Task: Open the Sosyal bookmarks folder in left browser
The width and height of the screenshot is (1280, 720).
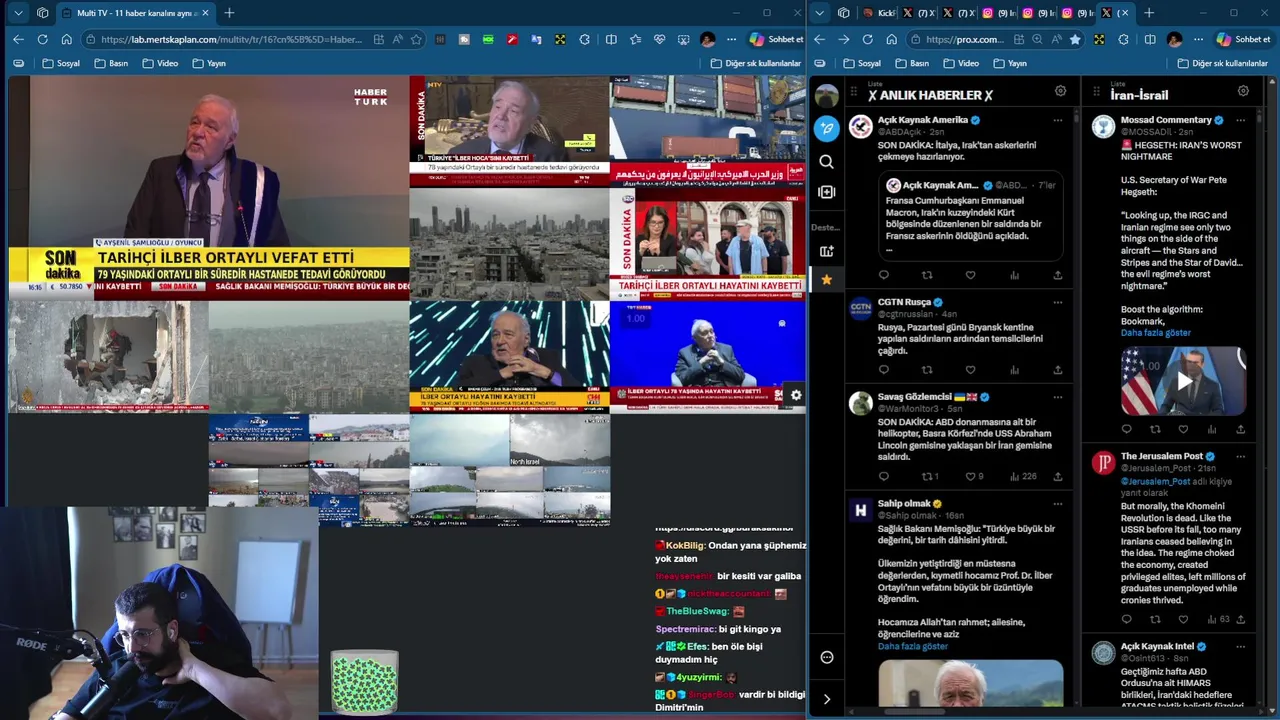Action: tap(61, 63)
